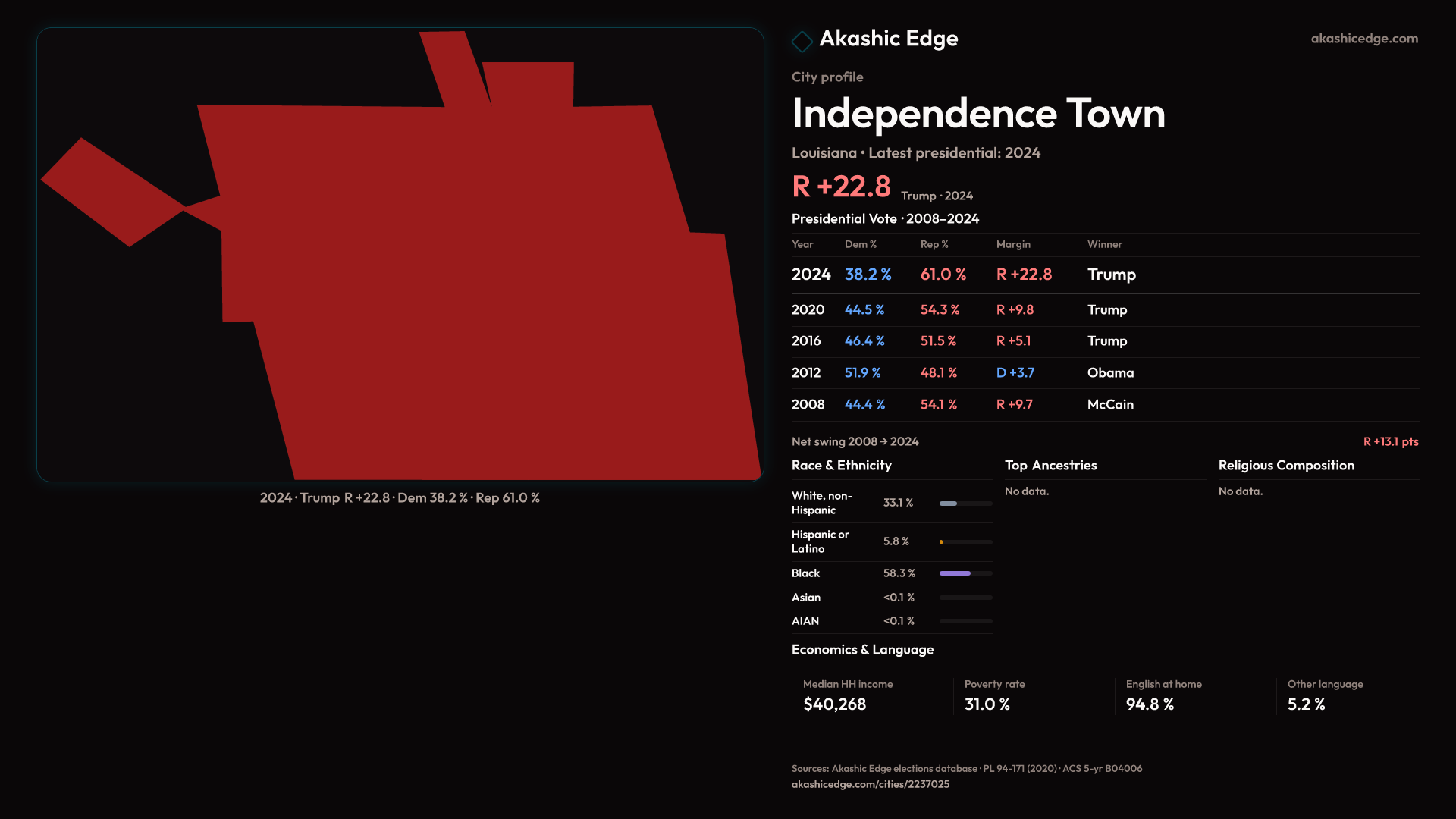The height and width of the screenshot is (819, 1456).
Task: Select the 2016 vote row
Action: (963, 341)
